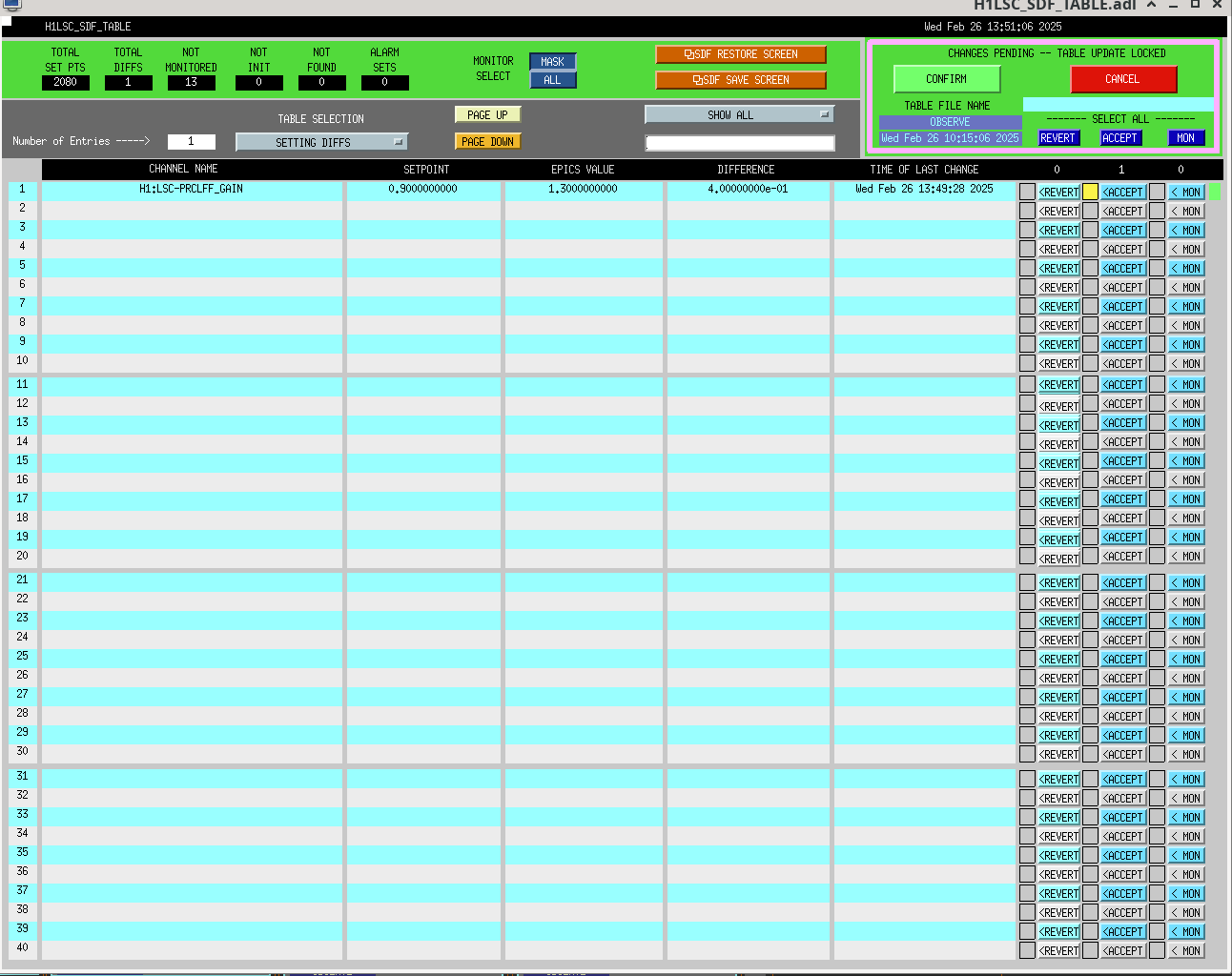Click the MON button in row 35
Screen dimensions: 1232x976
(1187, 855)
